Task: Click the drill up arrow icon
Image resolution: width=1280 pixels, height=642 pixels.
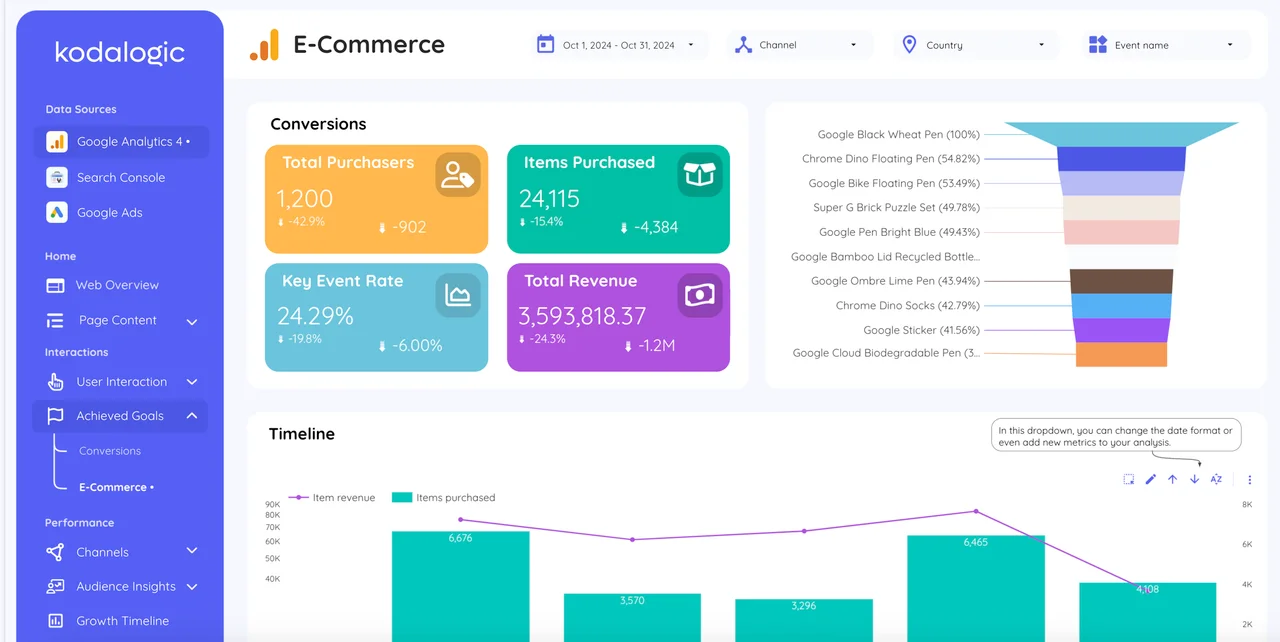Action: (x=1172, y=480)
